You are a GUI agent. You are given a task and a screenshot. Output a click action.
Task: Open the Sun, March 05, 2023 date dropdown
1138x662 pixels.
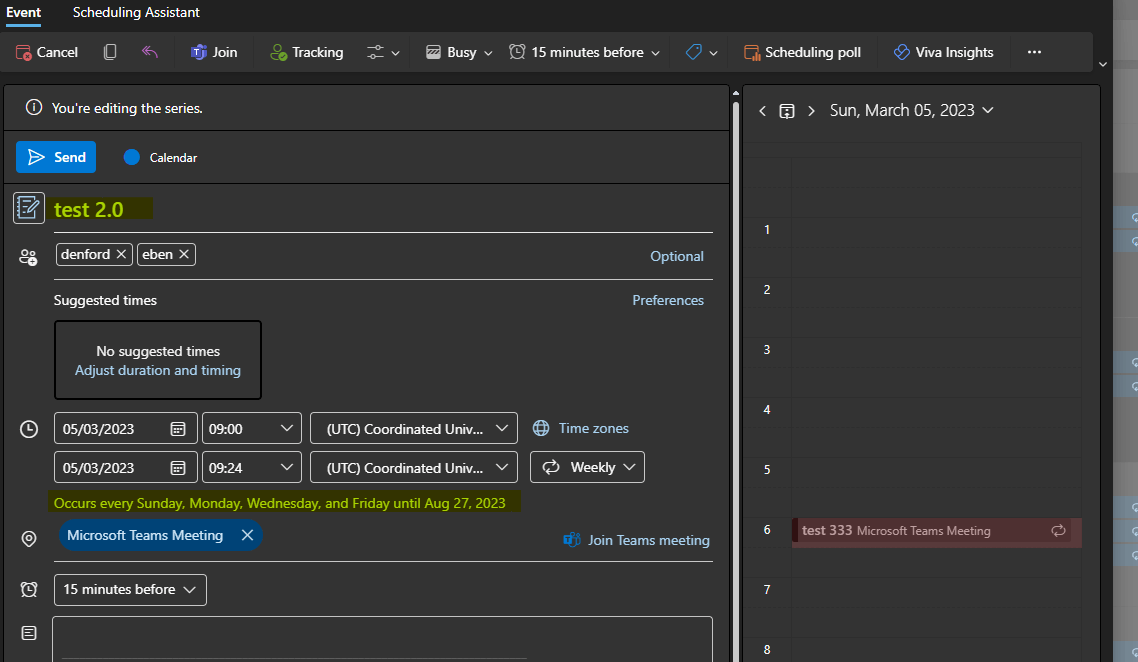[912, 110]
